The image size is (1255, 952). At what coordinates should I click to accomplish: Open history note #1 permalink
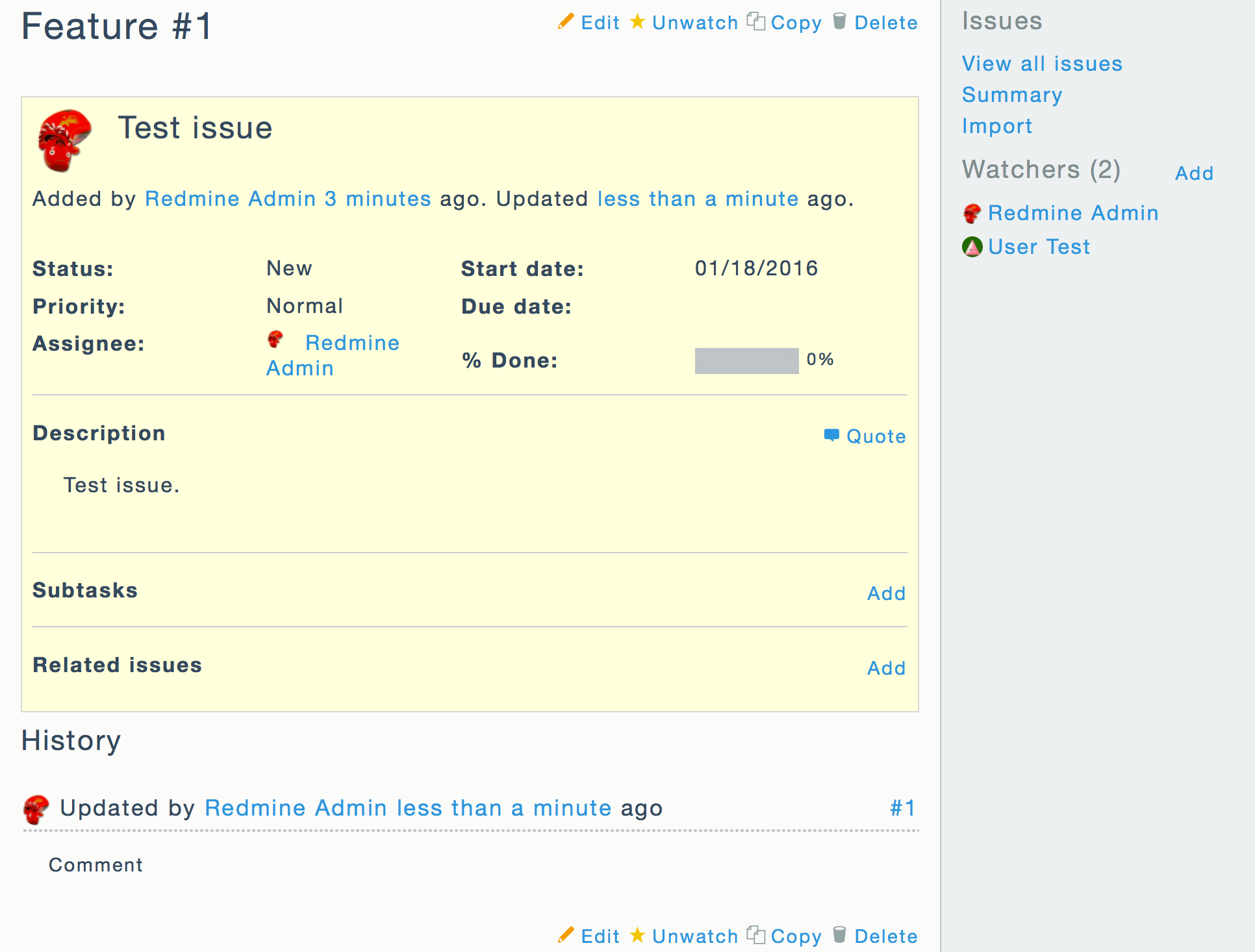pyautogui.click(x=903, y=808)
